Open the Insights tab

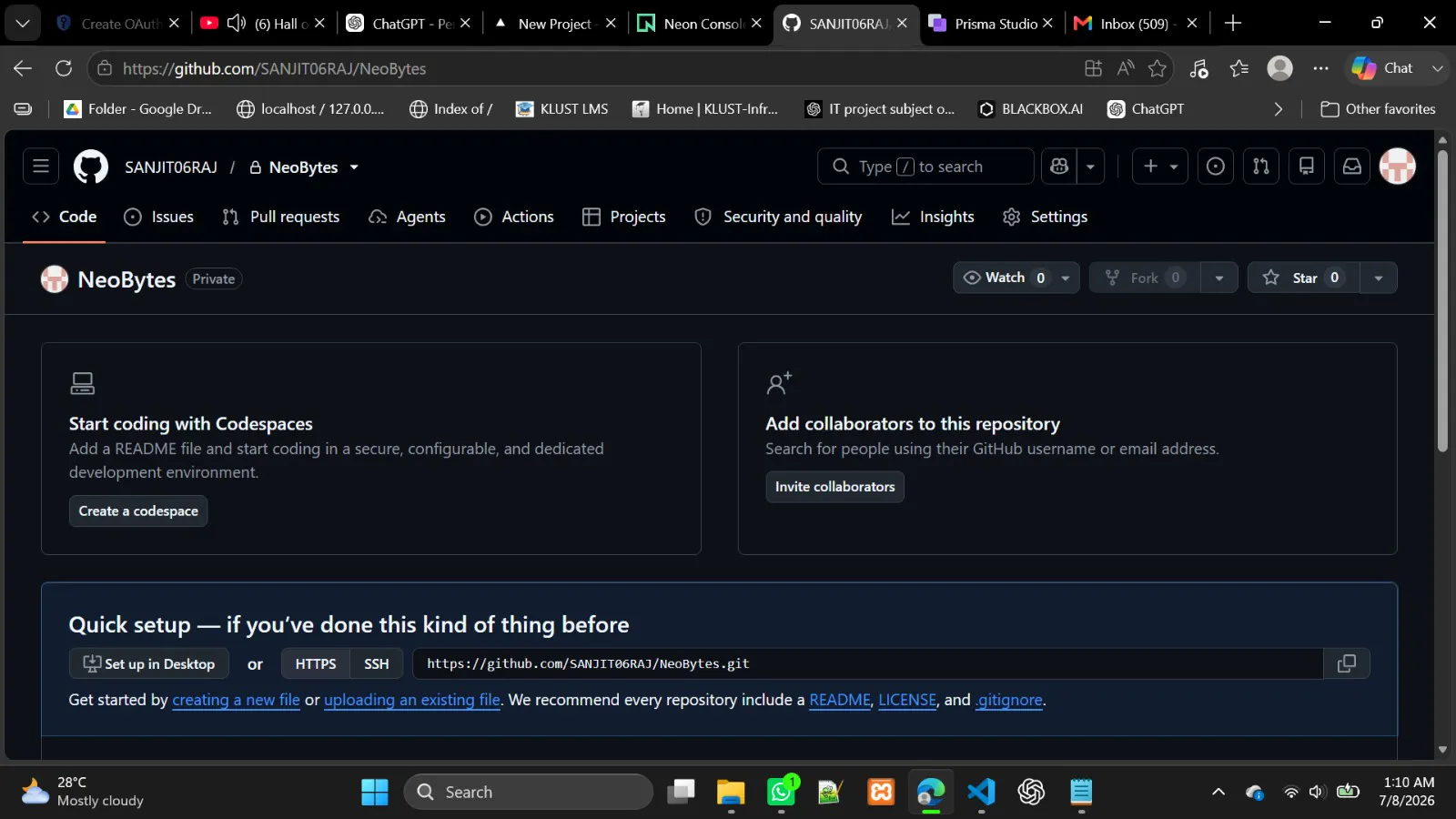coord(933,217)
